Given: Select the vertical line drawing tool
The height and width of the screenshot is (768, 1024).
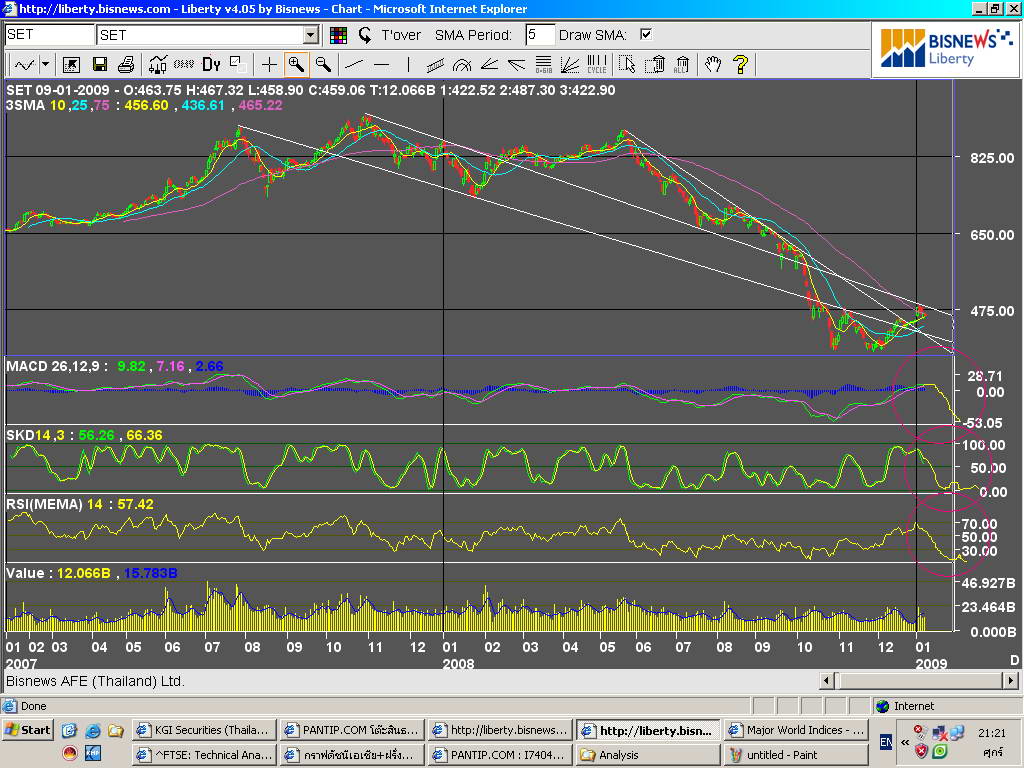Looking at the screenshot, I should point(408,64).
